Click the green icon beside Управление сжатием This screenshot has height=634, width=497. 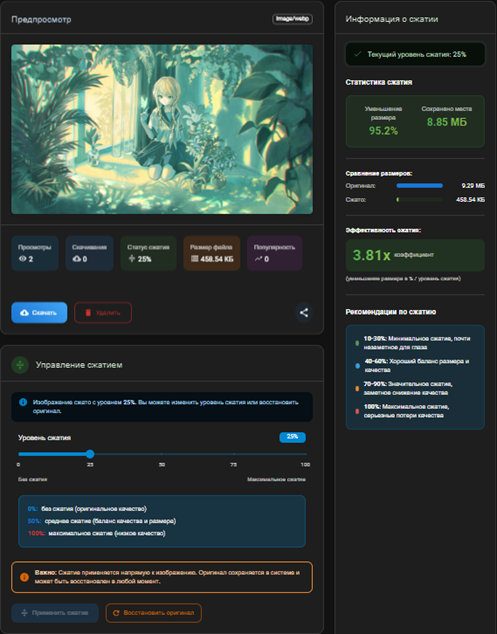(x=20, y=365)
